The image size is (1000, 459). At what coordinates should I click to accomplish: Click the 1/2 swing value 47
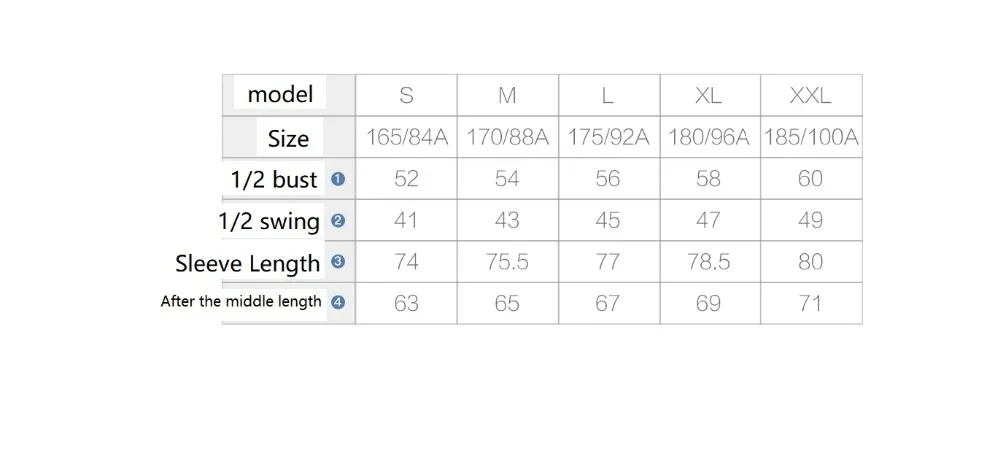click(x=709, y=220)
